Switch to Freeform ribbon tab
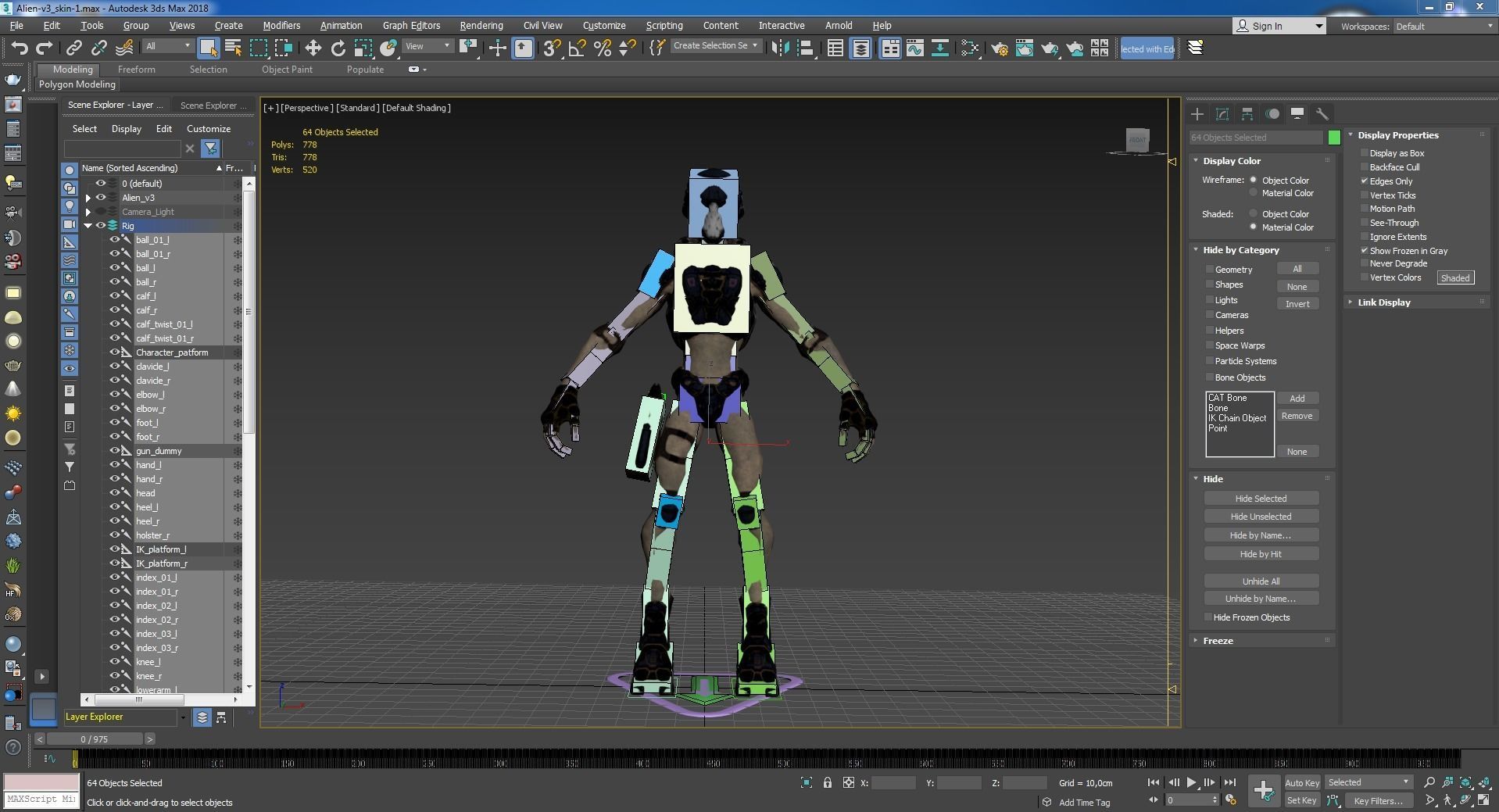1499x812 pixels. click(136, 70)
